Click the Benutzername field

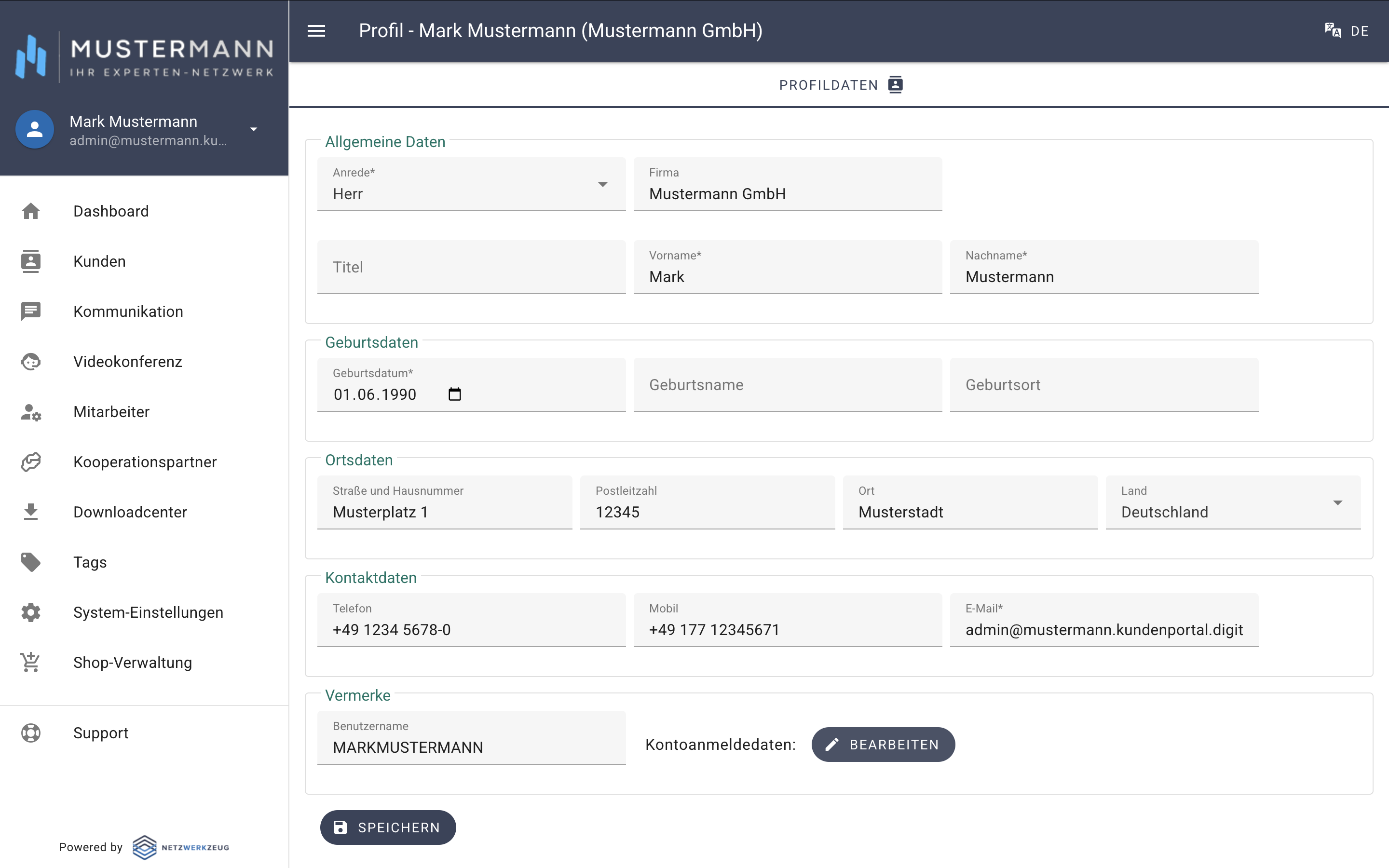(x=471, y=738)
